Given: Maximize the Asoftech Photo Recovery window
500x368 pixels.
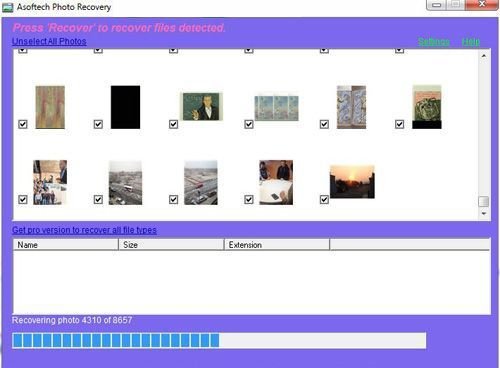Looking at the screenshot, I should tap(456, 5).
